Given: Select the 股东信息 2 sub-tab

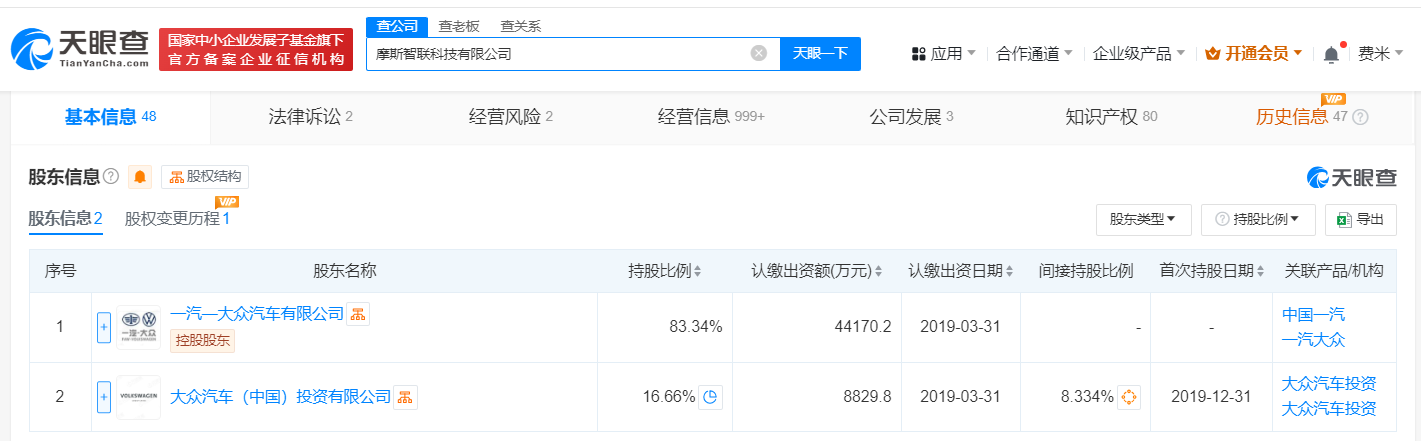Looking at the screenshot, I should coord(66,218).
